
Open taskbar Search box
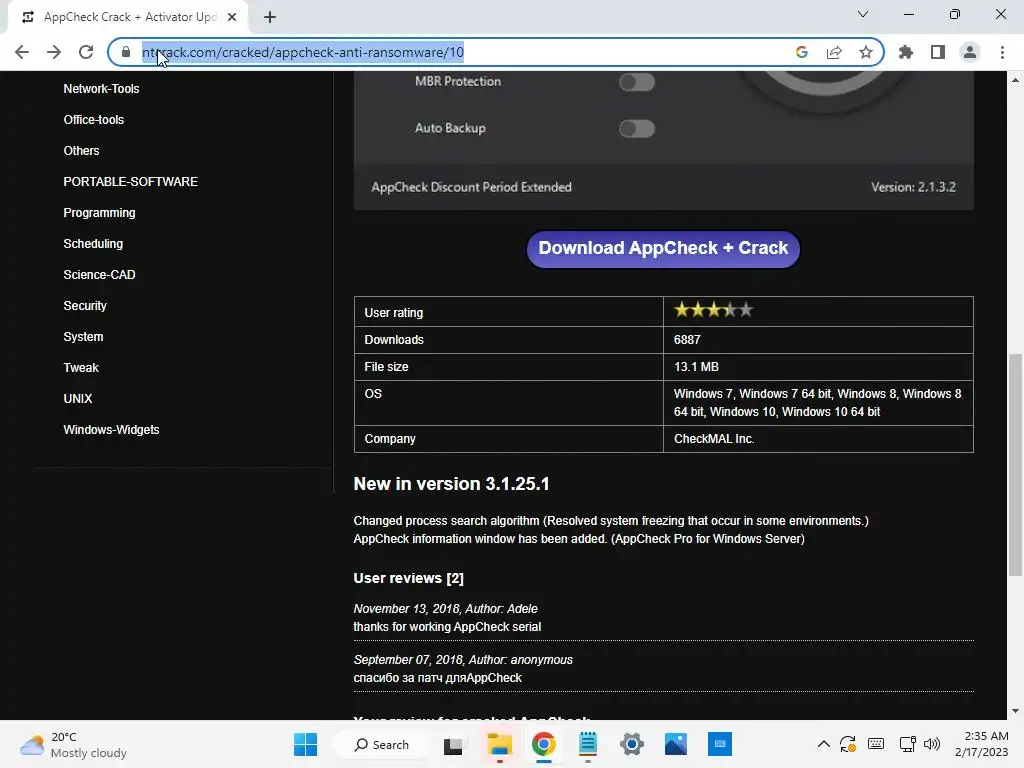click(x=381, y=744)
